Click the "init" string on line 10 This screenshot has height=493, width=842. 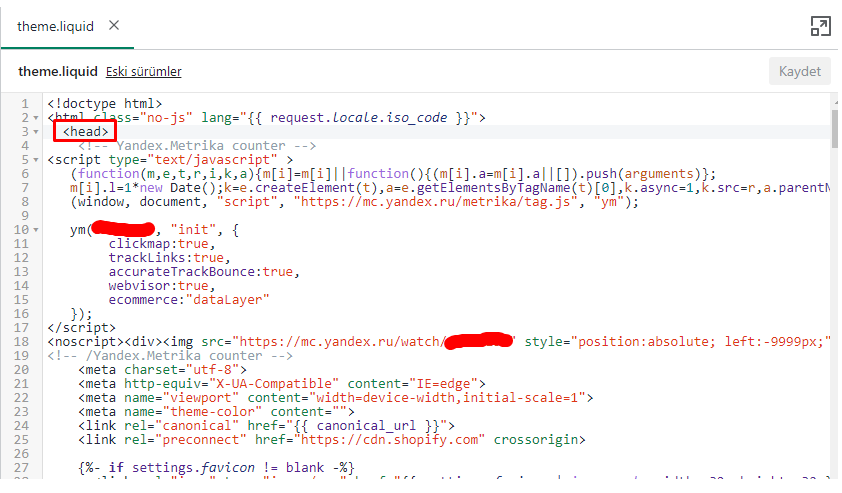click(x=193, y=230)
